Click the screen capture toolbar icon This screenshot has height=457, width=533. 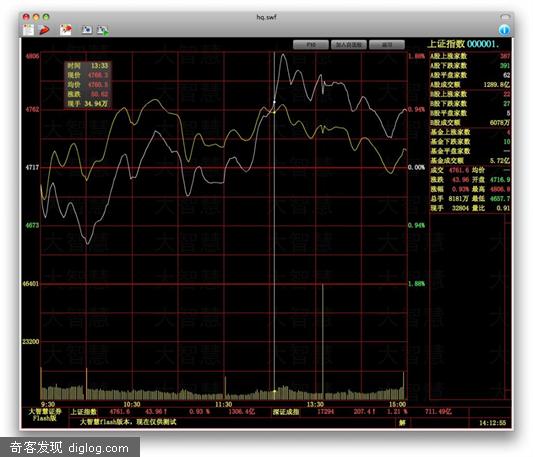(87, 30)
